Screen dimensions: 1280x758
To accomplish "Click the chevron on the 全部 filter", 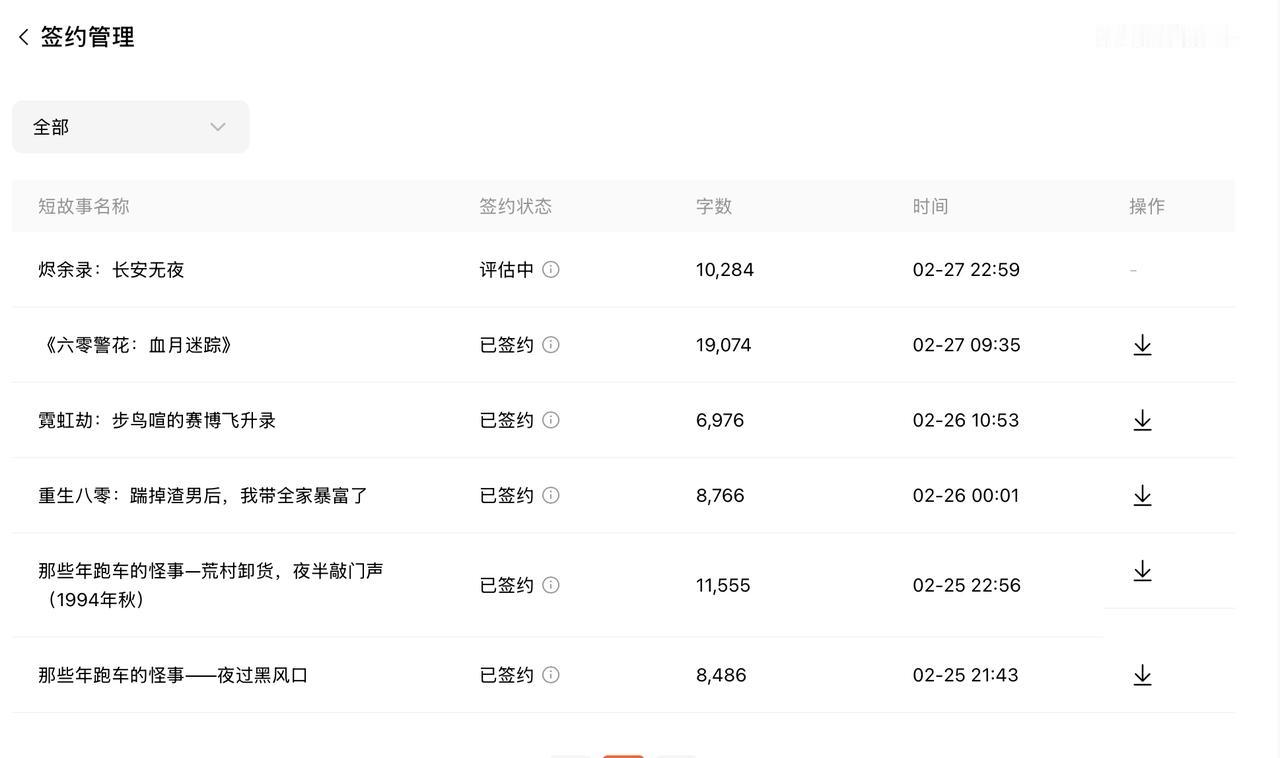I will click(x=217, y=126).
